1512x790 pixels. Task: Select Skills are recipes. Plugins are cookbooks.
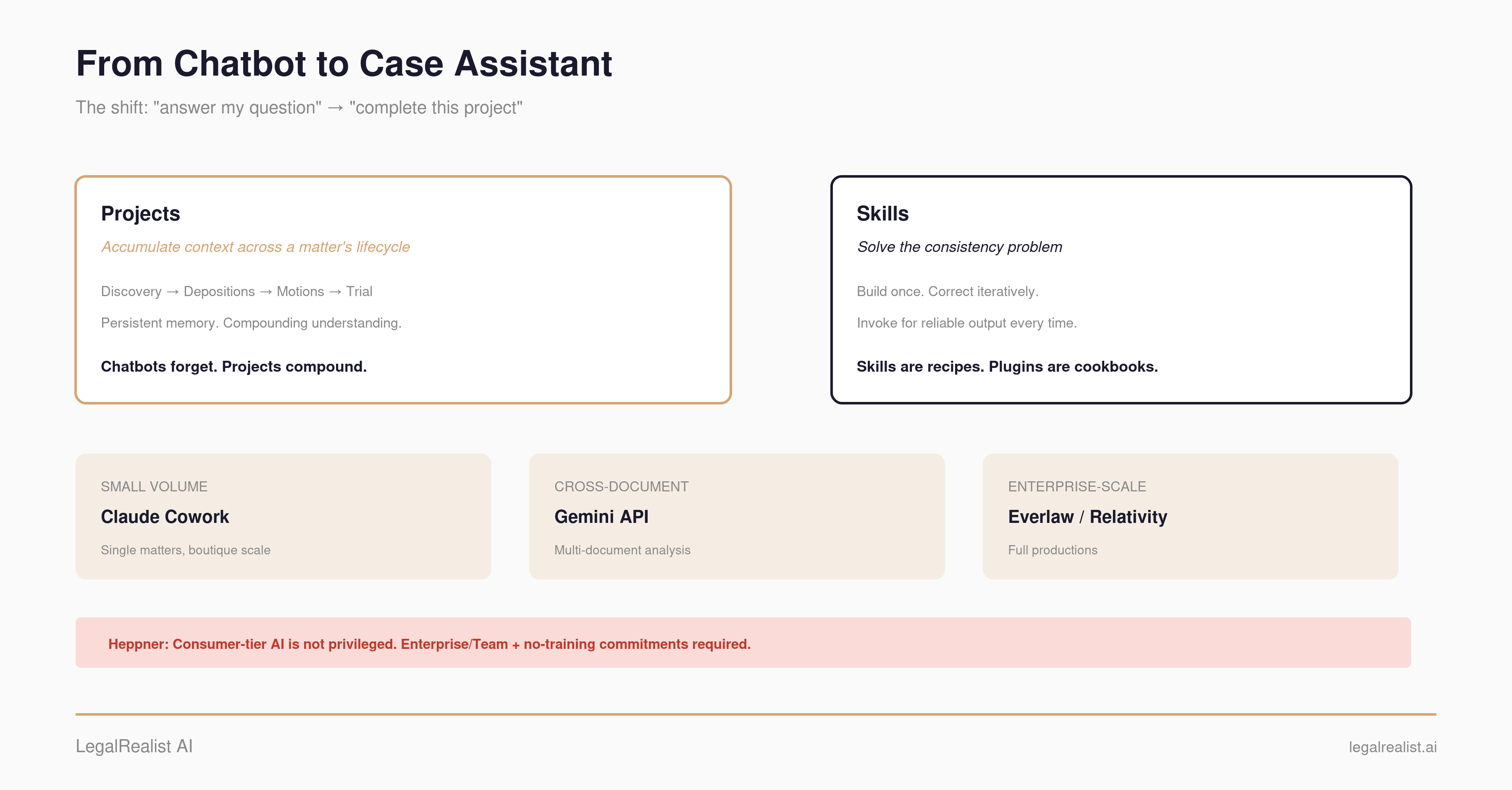tap(1007, 367)
